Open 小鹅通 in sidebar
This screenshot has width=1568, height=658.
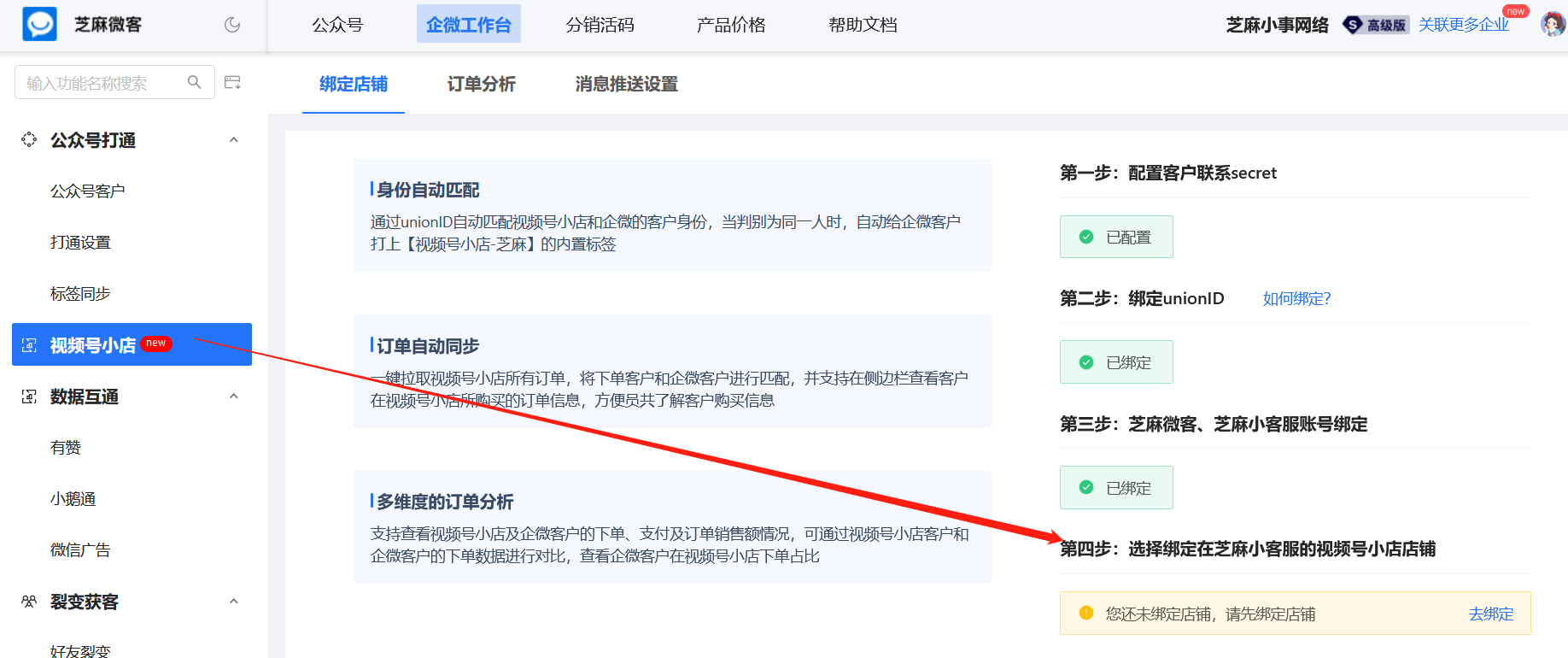pos(73,498)
